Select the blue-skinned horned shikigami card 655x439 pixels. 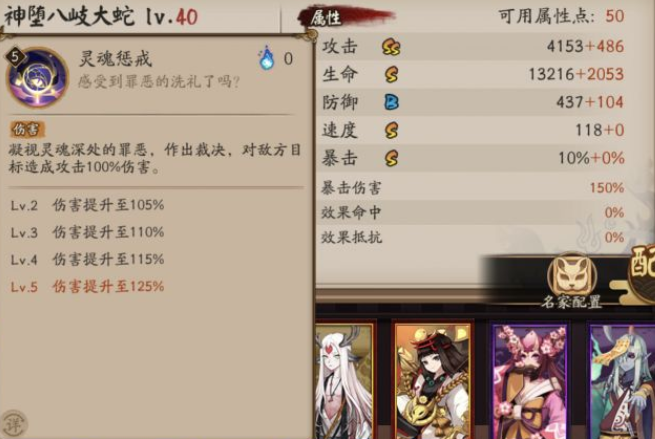coord(622,381)
